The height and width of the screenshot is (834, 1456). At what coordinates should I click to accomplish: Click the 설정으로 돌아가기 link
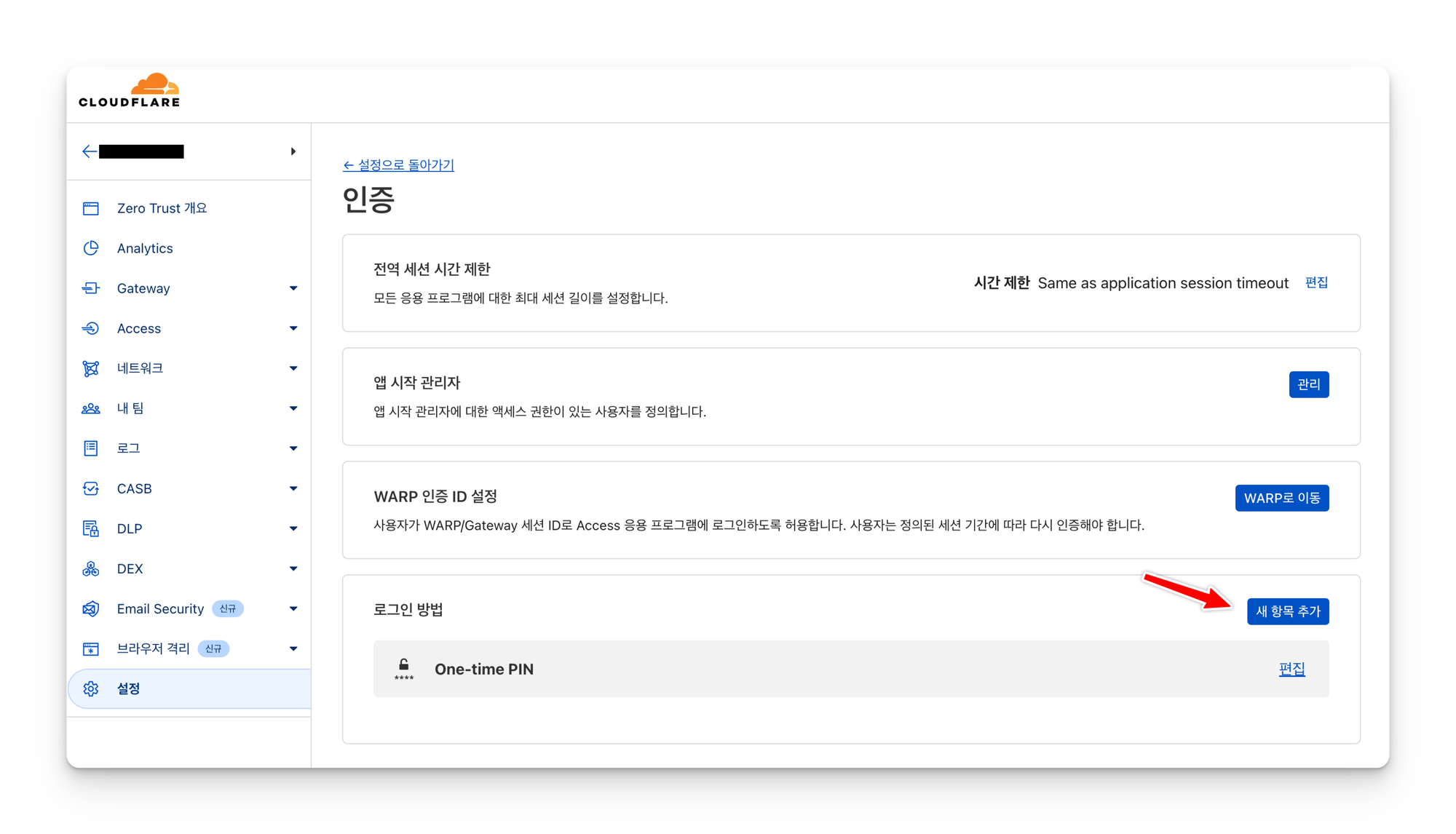tap(399, 165)
